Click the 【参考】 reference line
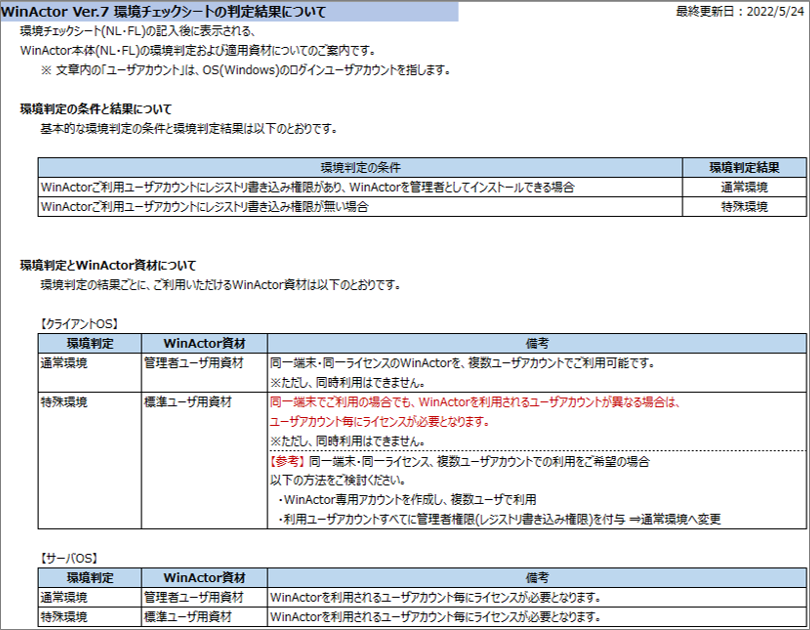Viewport: 810px width, 630px height. 459,461
